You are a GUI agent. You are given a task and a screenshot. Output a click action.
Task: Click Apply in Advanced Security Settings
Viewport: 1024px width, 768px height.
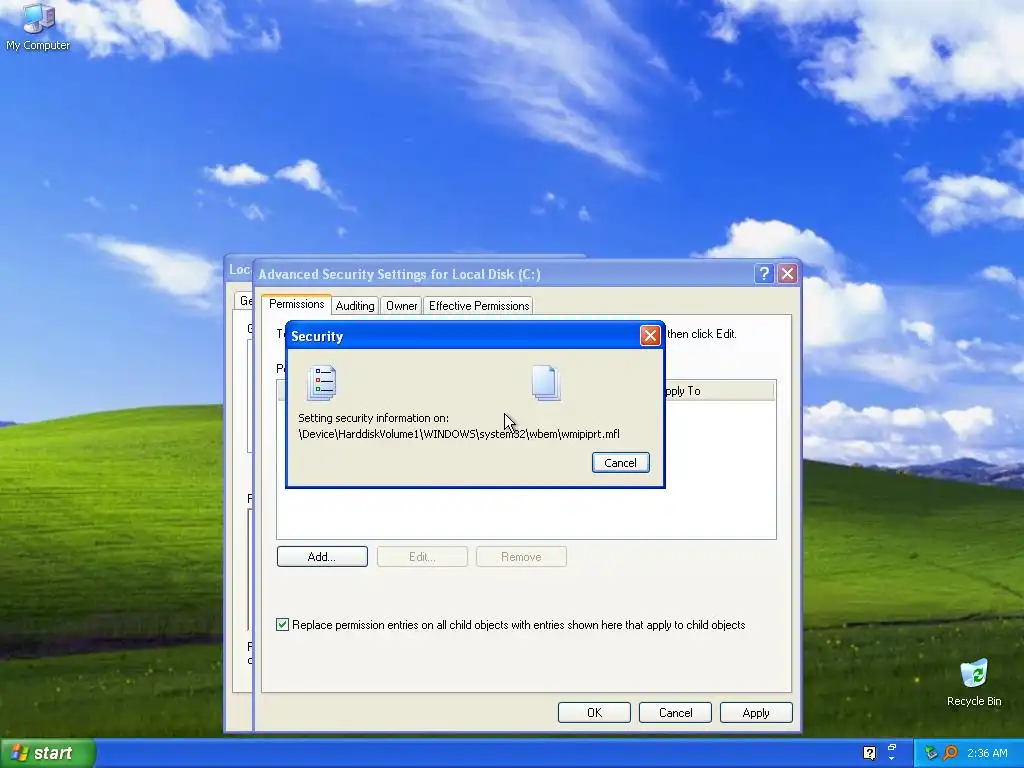[756, 712]
